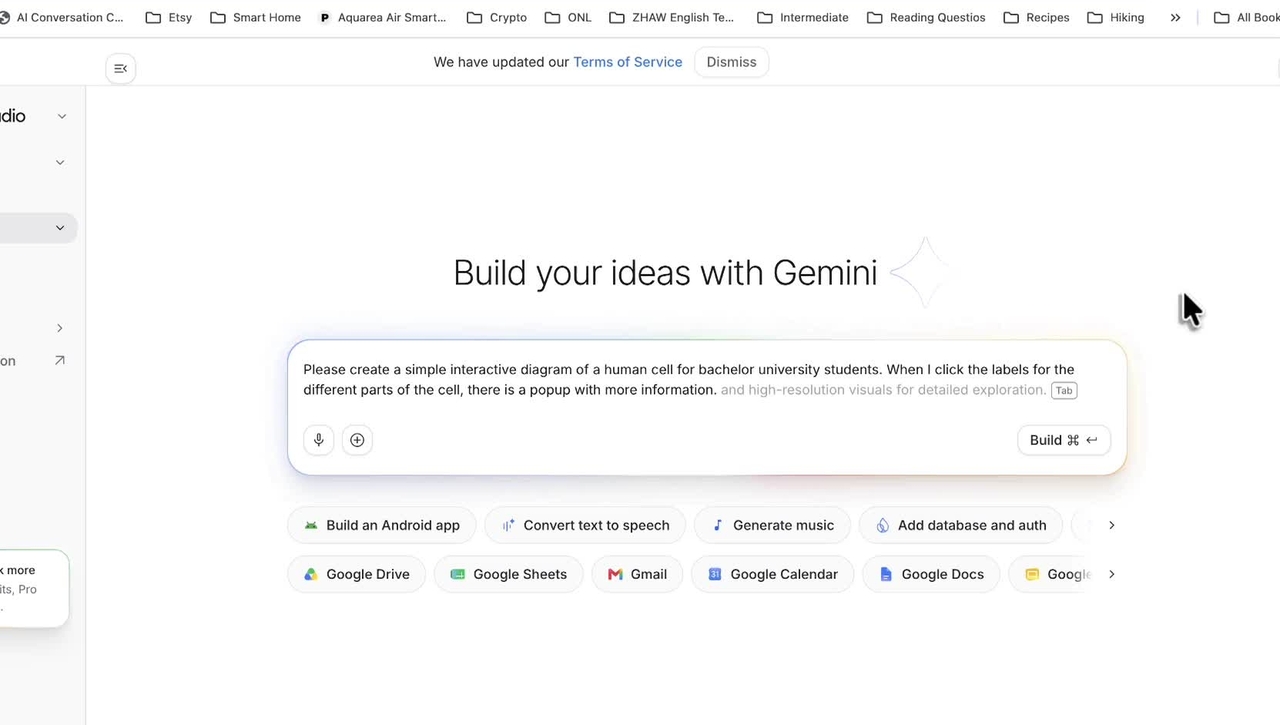
Task: Open the Crypto bookmarks folder
Action: (497, 17)
